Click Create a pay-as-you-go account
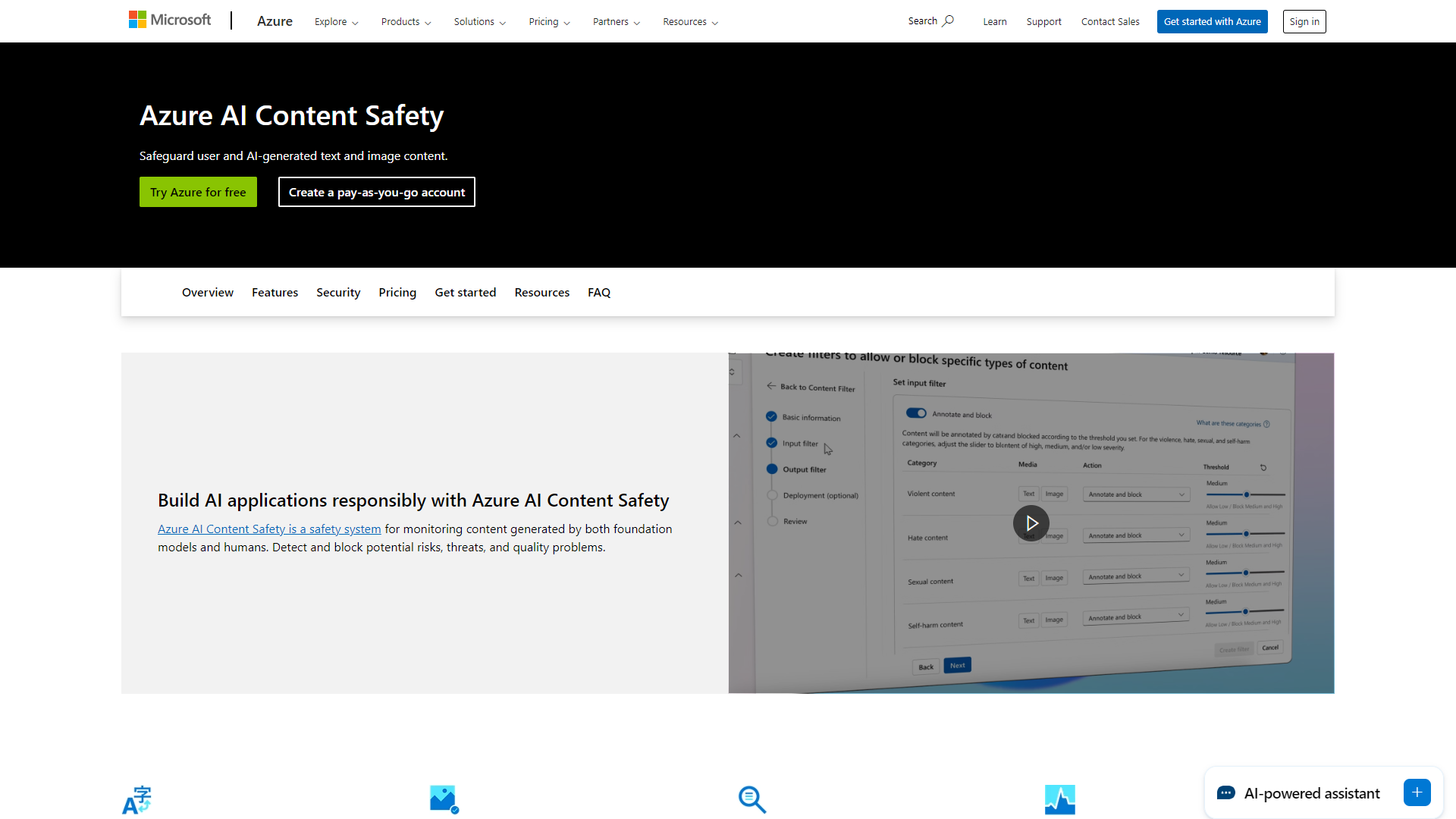The width and height of the screenshot is (1456, 819). point(377,192)
